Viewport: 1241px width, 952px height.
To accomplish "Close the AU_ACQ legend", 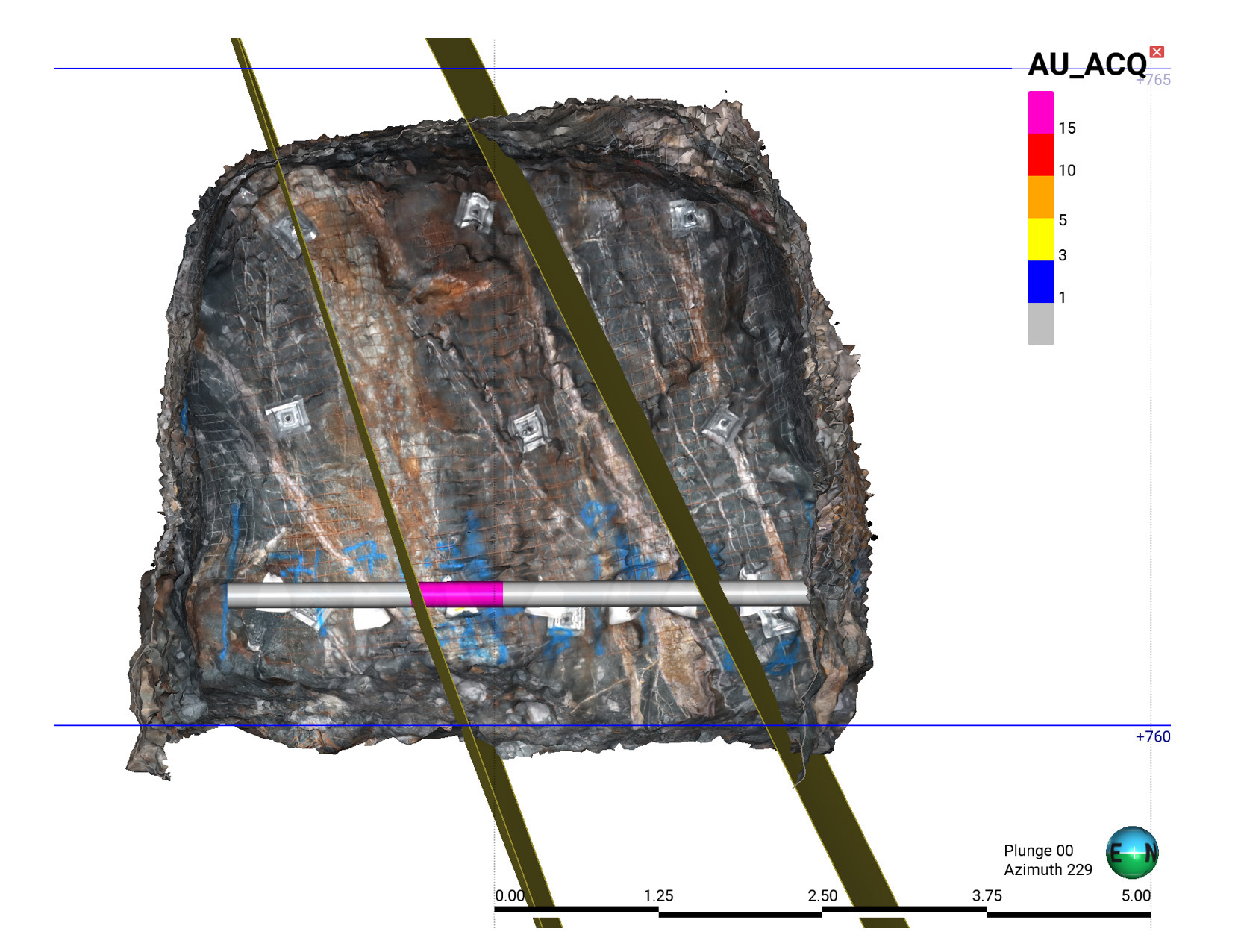I will click(1157, 51).
